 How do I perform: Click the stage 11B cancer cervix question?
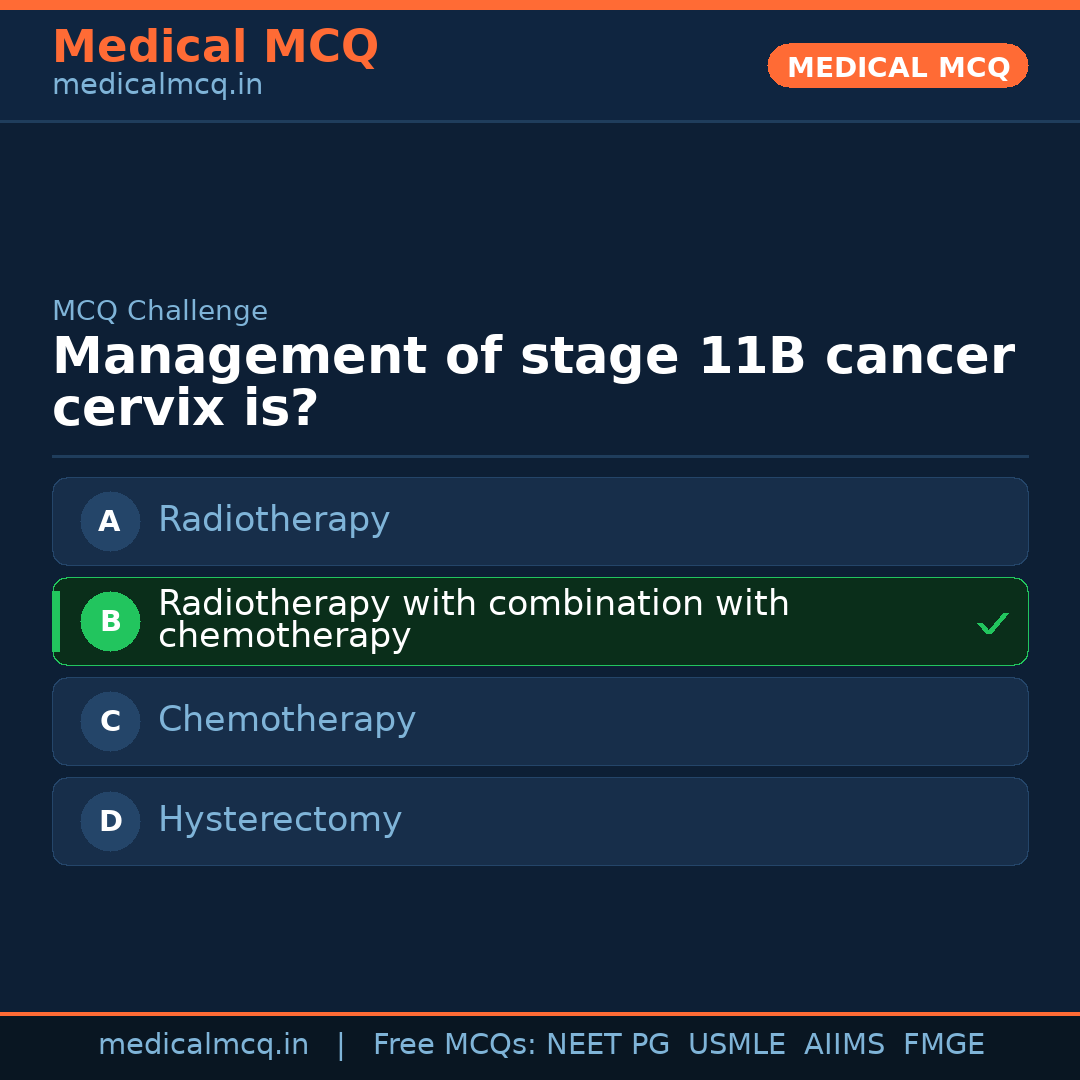[x=533, y=382]
